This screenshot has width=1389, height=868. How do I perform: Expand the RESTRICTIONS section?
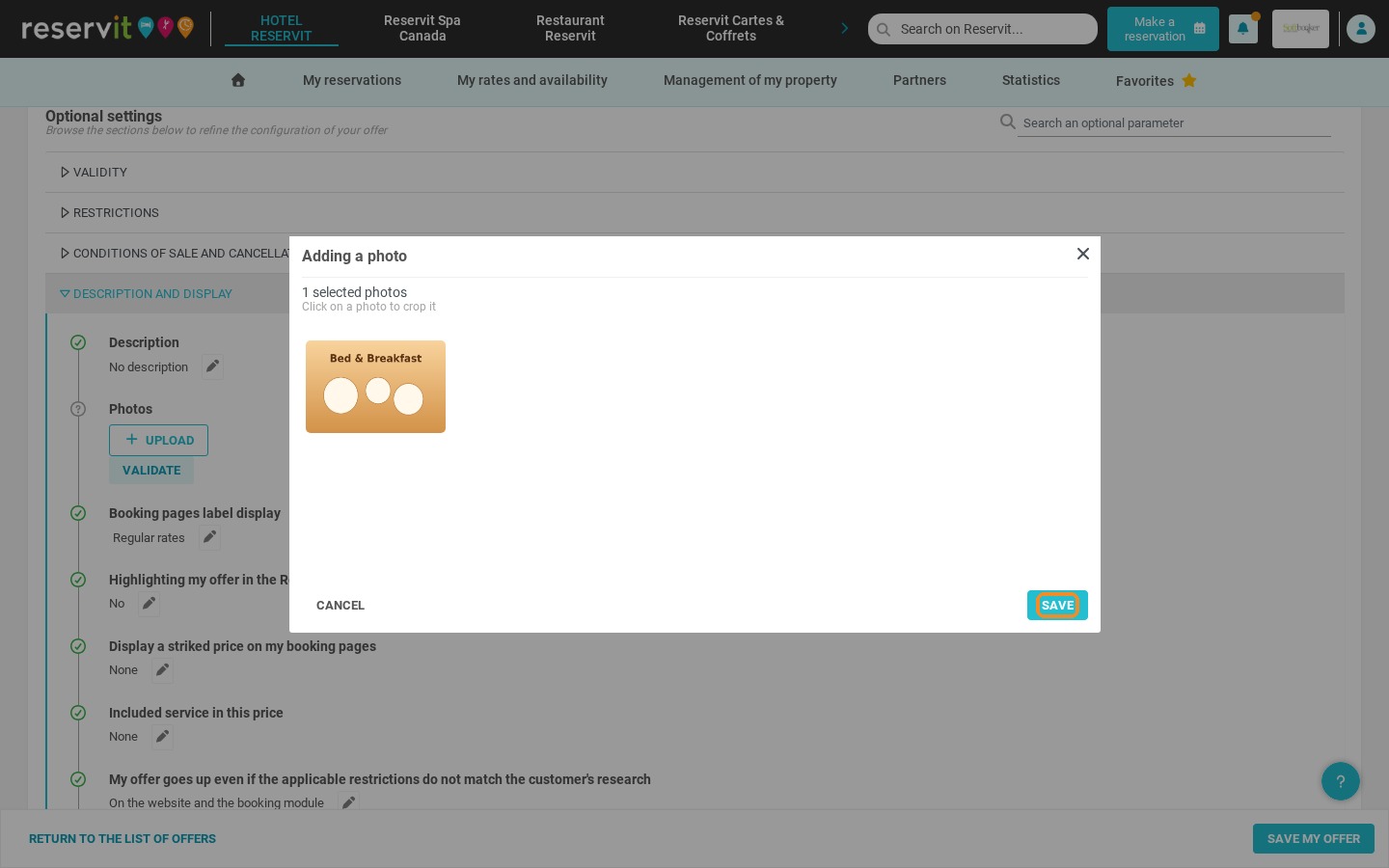(694, 212)
